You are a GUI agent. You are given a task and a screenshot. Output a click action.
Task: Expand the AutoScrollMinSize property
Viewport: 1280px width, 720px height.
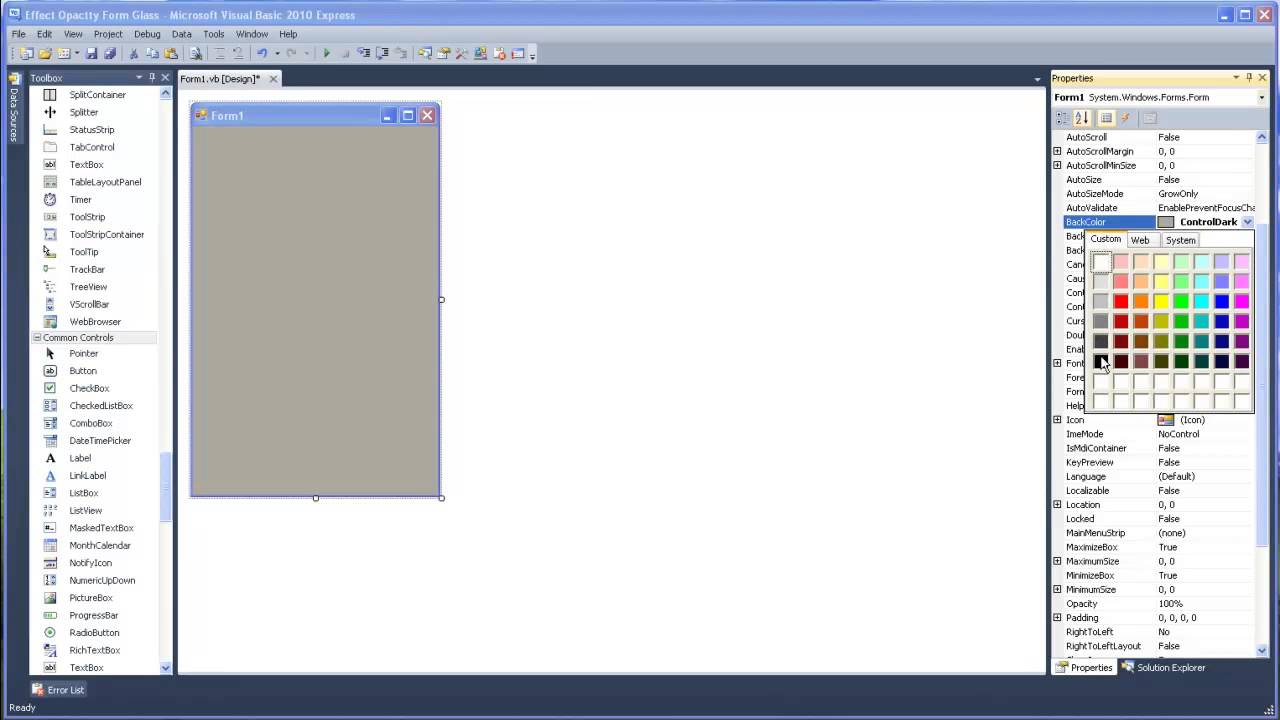pyautogui.click(x=1057, y=165)
